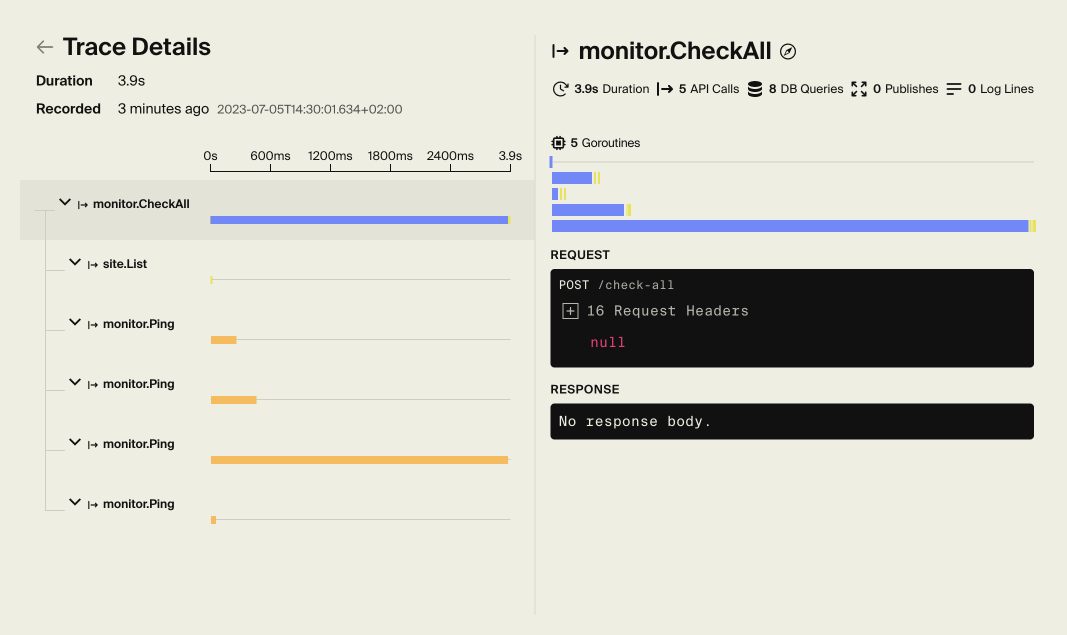Image resolution: width=1067 pixels, height=635 pixels.
Task: Click the Goroutines chip icon
Action: click(x=556, y=142)
